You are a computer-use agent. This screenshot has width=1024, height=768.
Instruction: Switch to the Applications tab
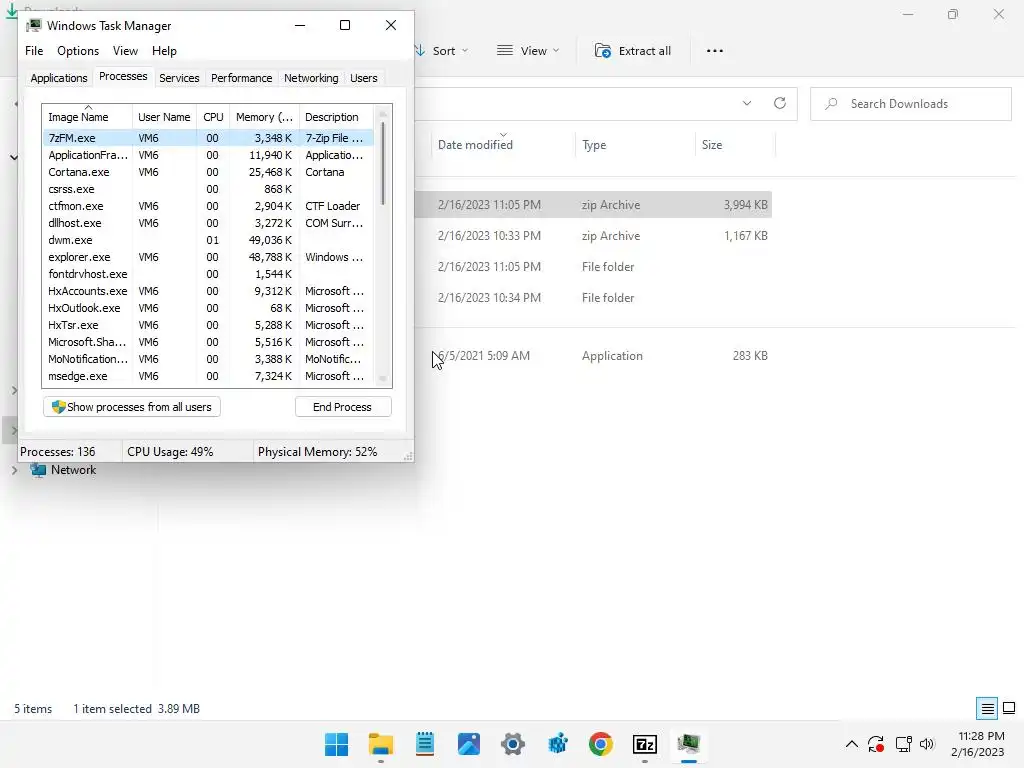(59, 78)
